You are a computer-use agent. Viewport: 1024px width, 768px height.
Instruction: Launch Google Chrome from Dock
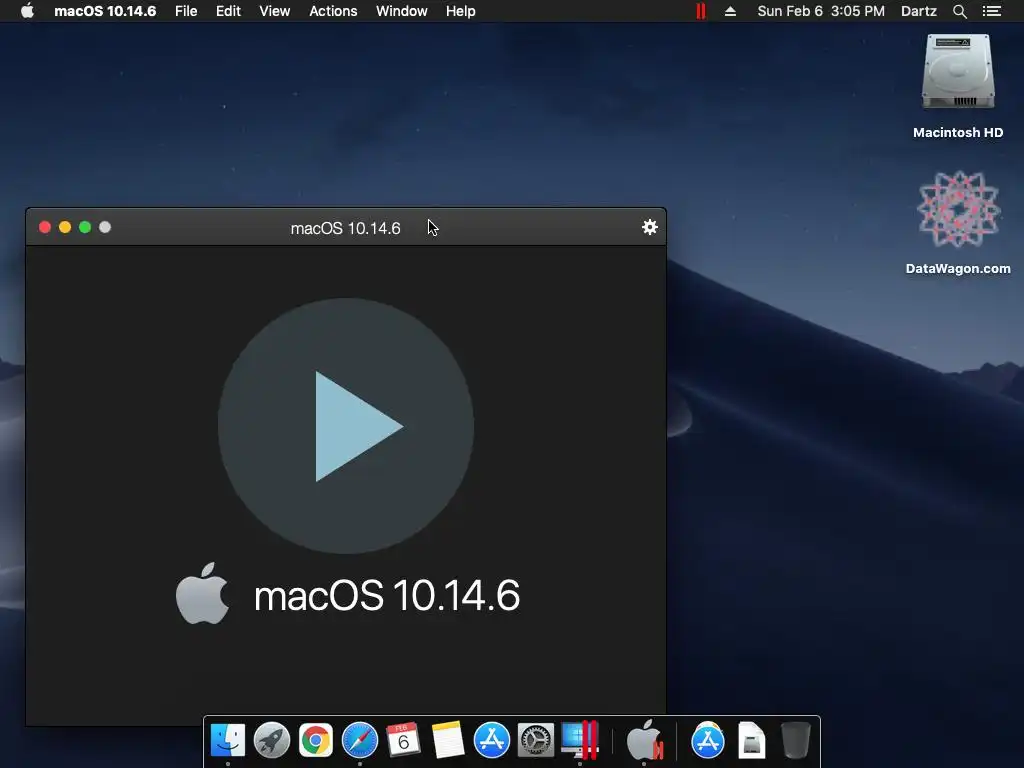tap(315, 740)
